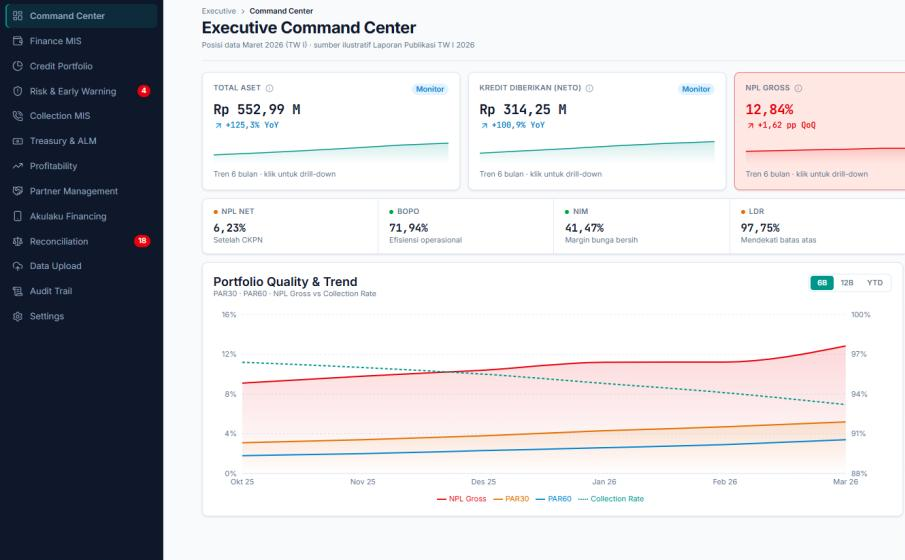The height and width of the screenshot is (560, 905).
Task: Click the Total Aset sparkline trend
Action: 331,152
